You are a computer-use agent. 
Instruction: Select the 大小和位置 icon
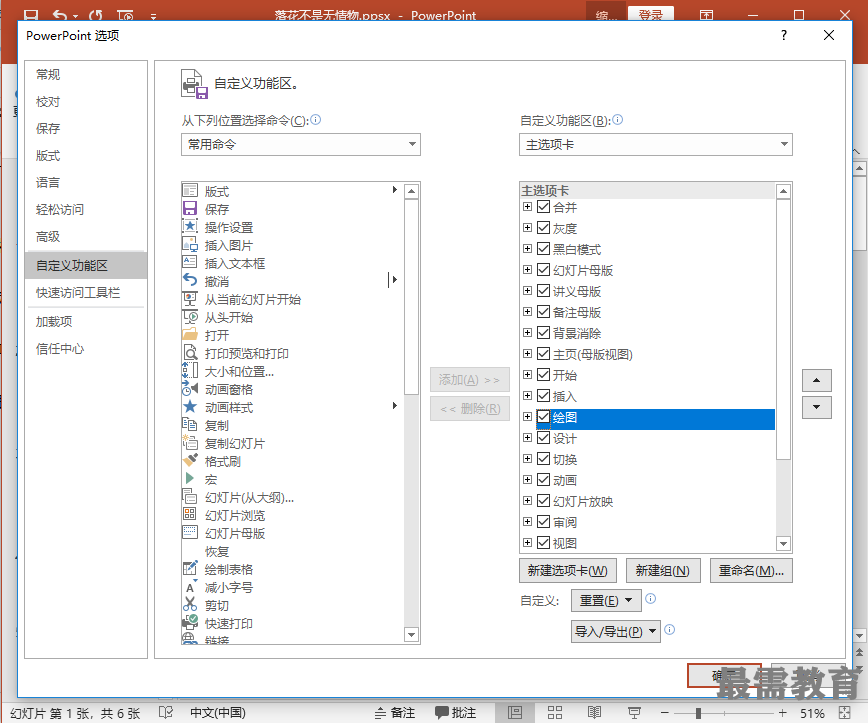190,371
